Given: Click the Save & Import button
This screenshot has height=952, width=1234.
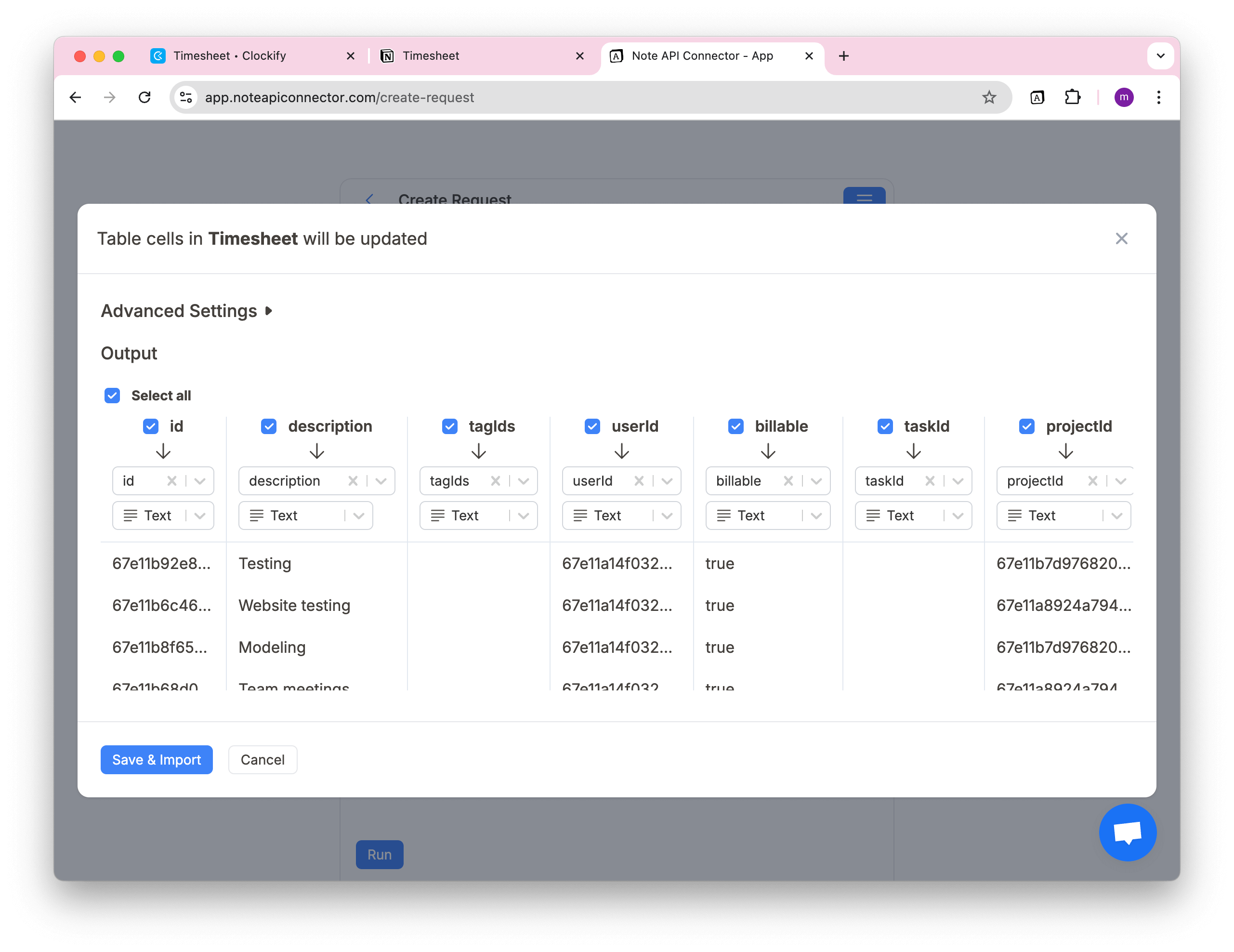Looking at the screenshot, I should tap(157, 759).
